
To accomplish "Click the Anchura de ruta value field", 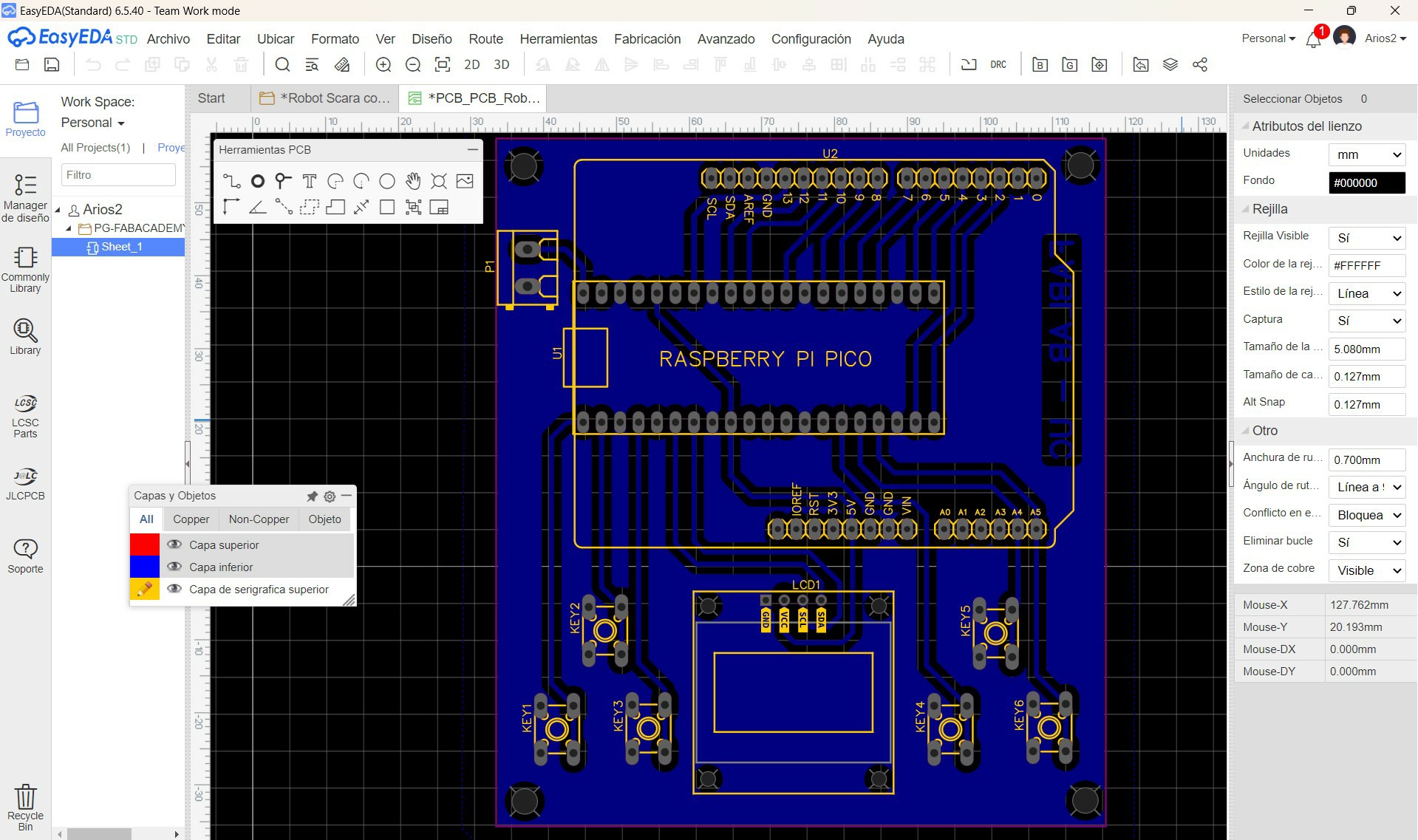I will click(x=1367, y=460).
